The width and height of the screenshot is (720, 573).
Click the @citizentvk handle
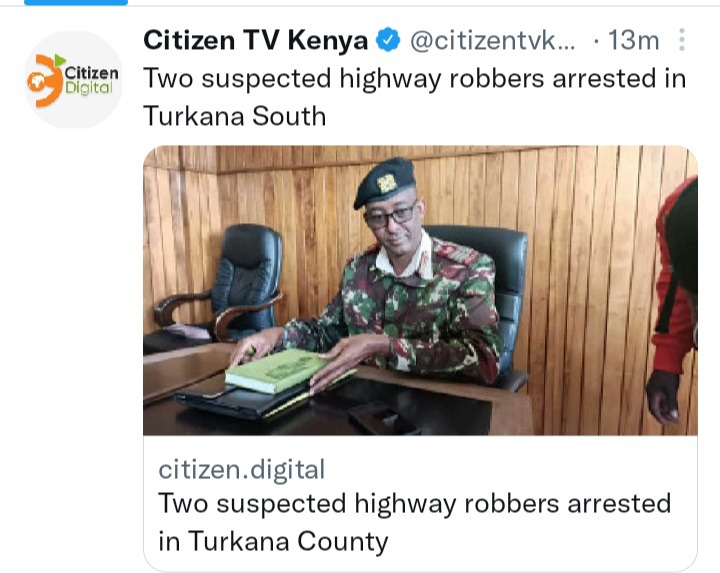pos(492,40)
